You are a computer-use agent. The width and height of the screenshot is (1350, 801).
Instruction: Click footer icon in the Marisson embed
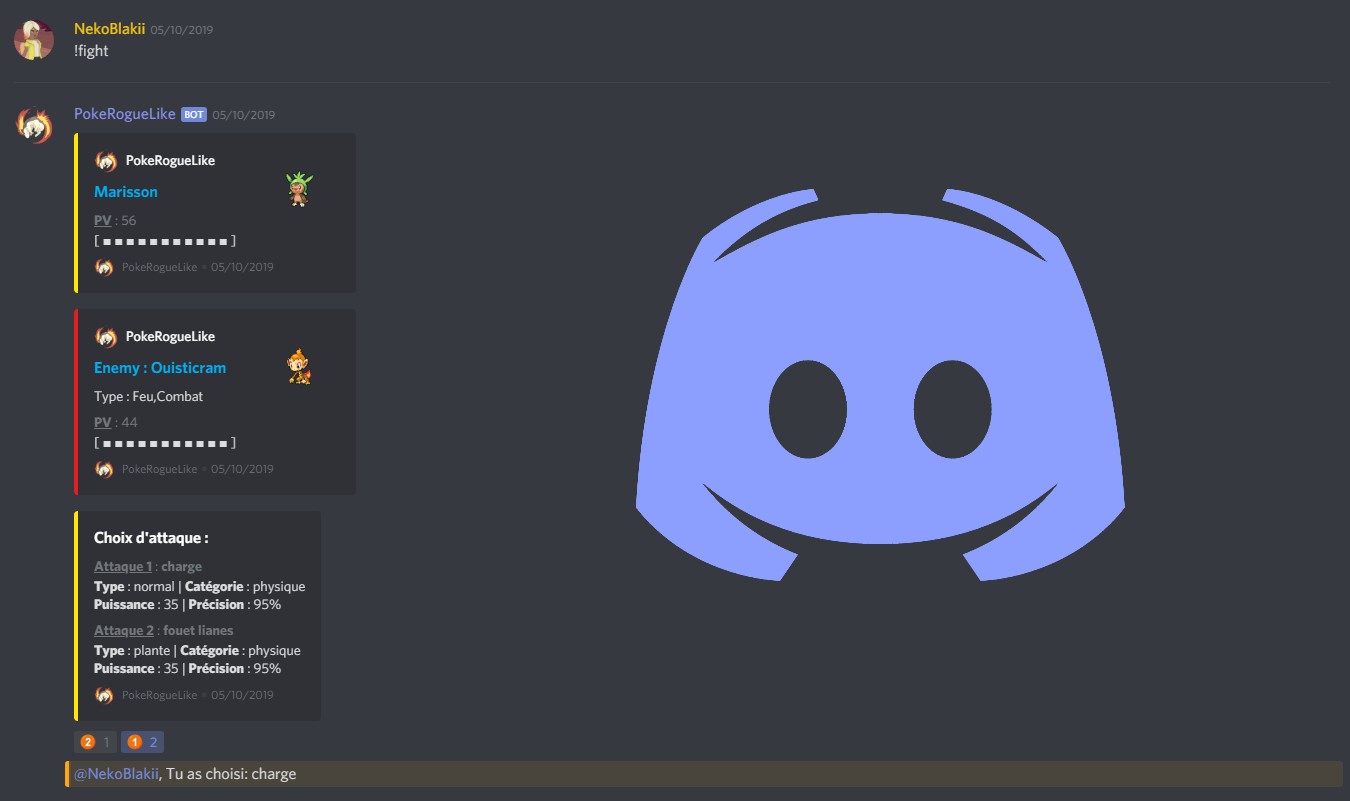pos(104,267)
